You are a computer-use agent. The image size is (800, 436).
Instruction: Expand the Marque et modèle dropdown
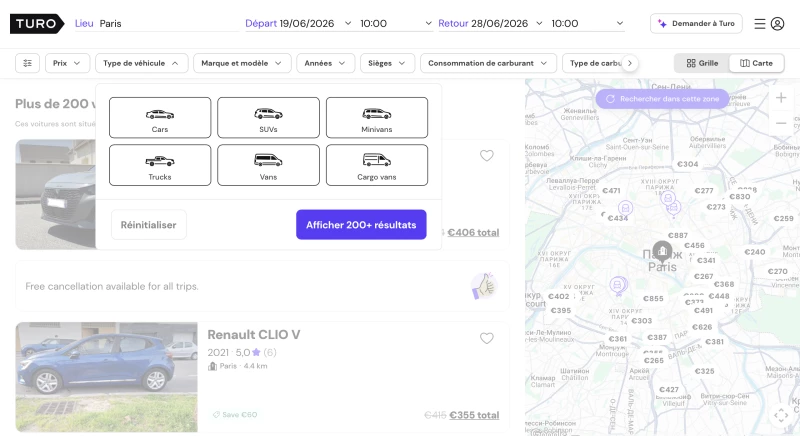click(242, 63)
